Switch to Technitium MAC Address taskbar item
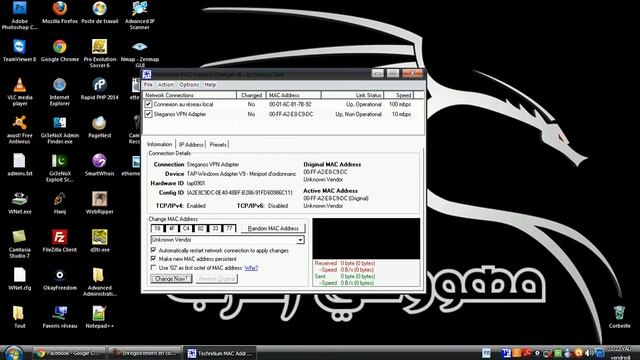640x360 pixels. [x=221, y=353]
